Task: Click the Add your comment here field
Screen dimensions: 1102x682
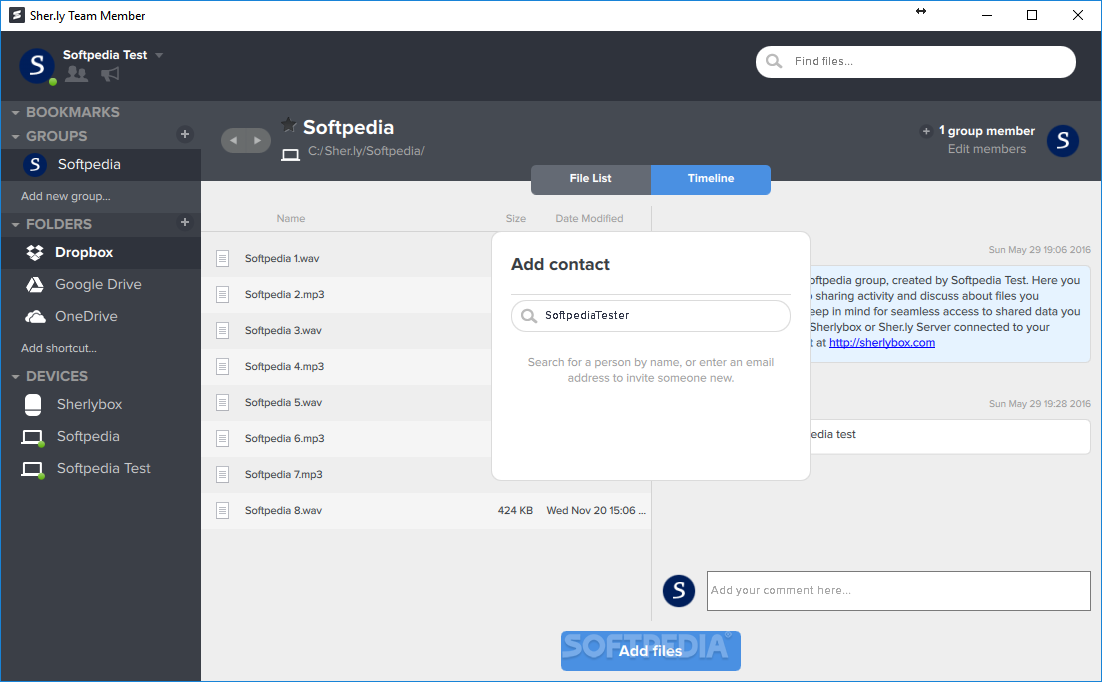Action: click(898, 591)
